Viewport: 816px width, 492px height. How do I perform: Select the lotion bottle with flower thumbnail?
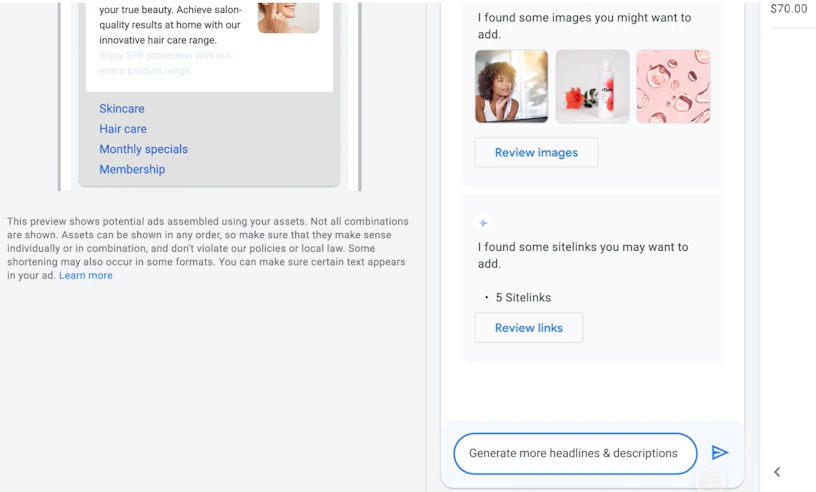point(592,86)
